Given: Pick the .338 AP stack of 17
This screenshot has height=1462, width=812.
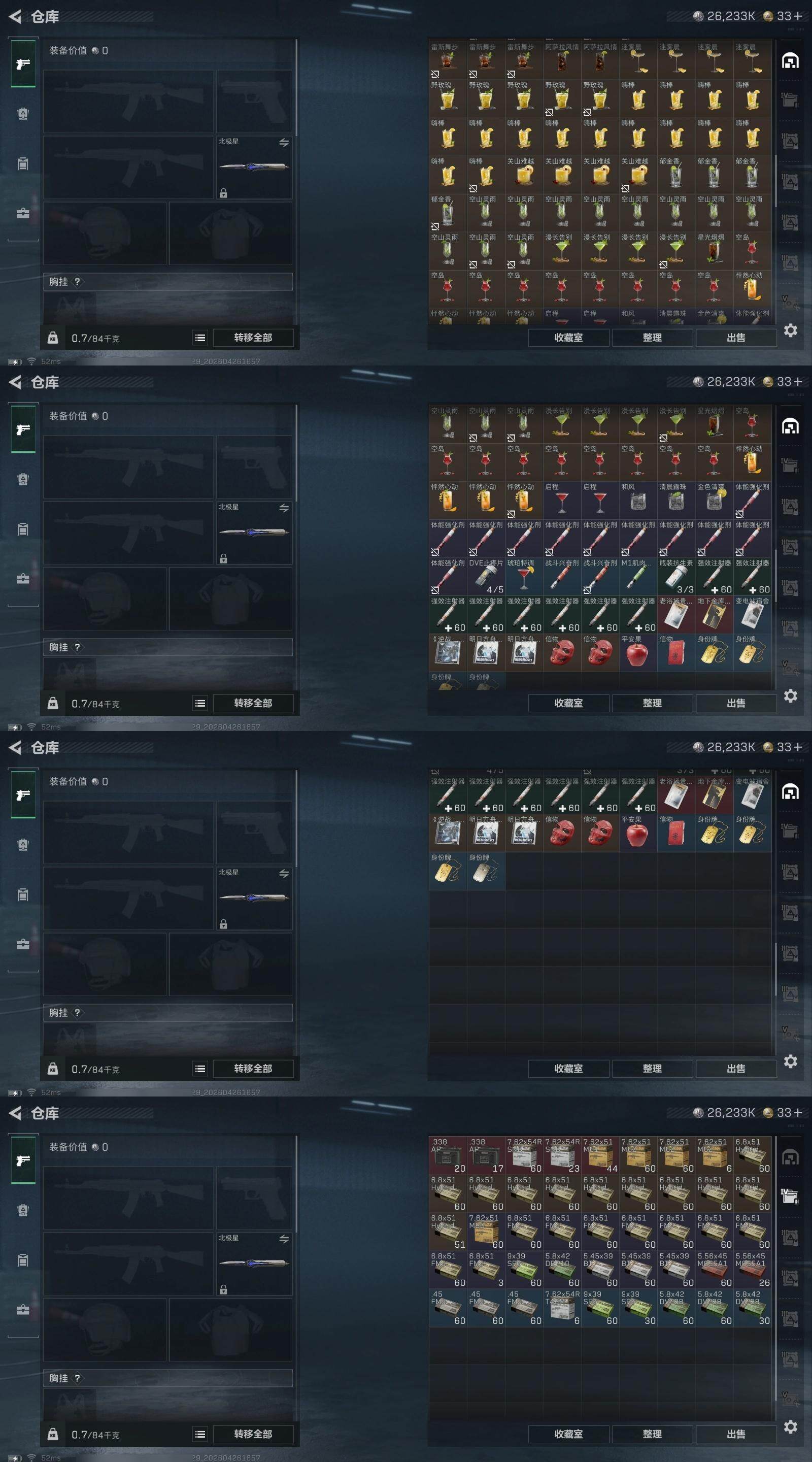Looking at the screenshot, I should [486, 1155].
